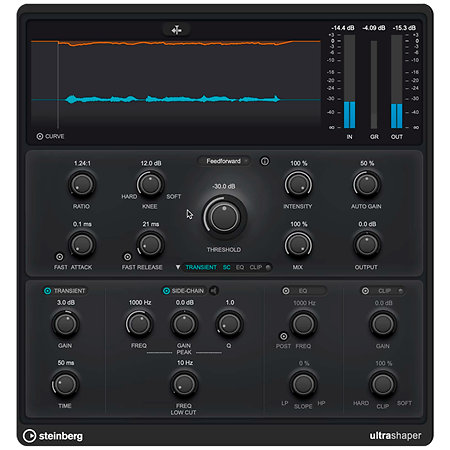Click the AUTO GAIN knob
The image size is (450, 450).
pos(367,184)
